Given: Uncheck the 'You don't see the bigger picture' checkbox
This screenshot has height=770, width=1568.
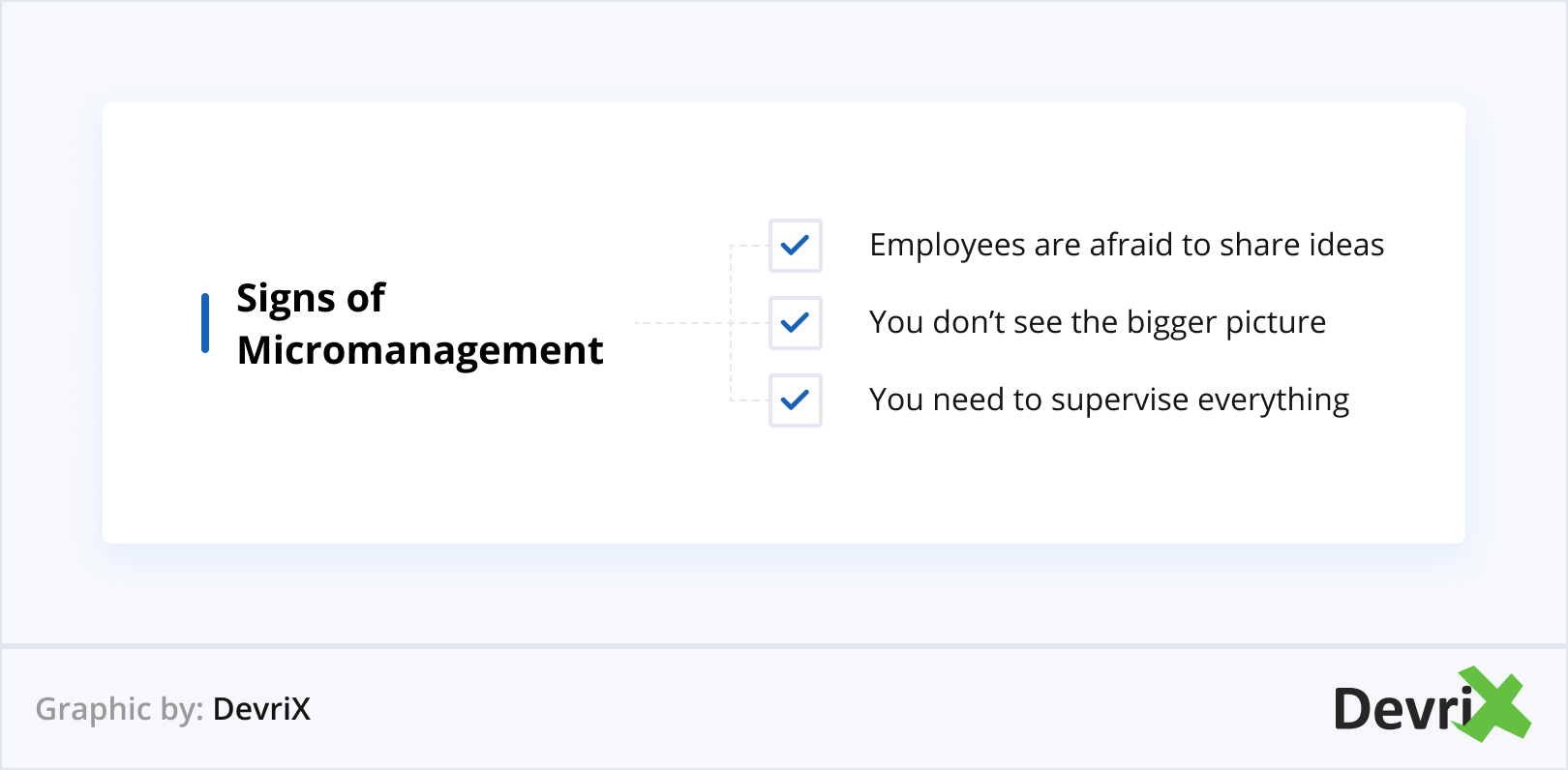Looking at the screenshot, I should pyautogui.click(x=795, y=323).
